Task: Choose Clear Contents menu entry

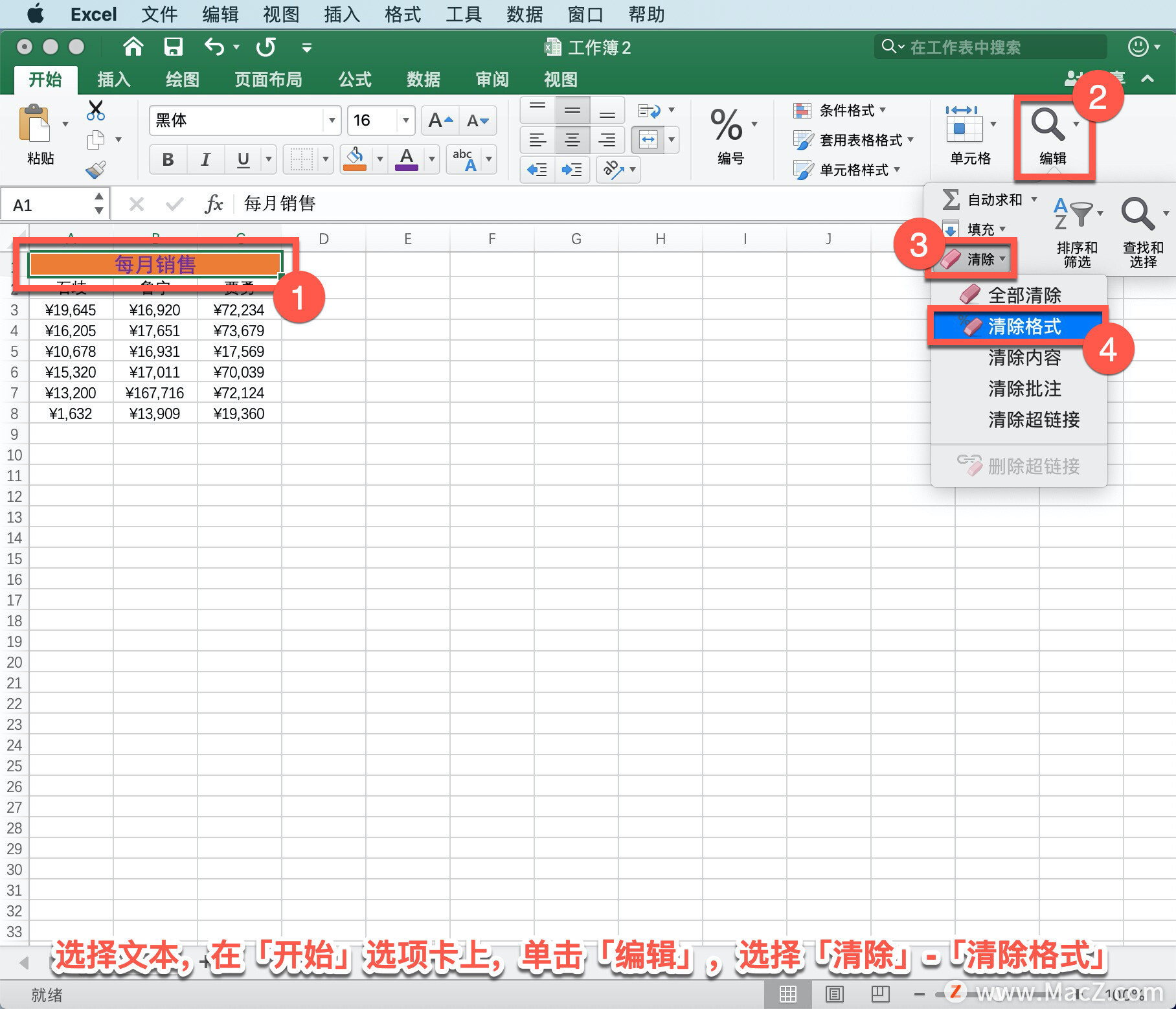Action: click(1019, 357)
